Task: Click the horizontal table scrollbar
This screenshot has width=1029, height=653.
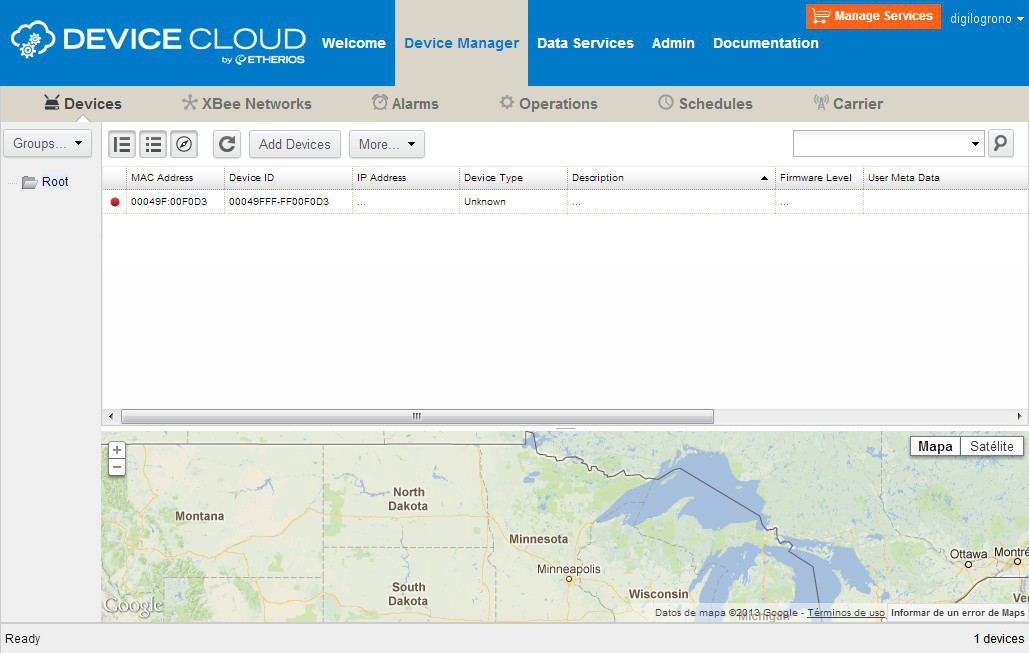Action: [x=417, y=416]
